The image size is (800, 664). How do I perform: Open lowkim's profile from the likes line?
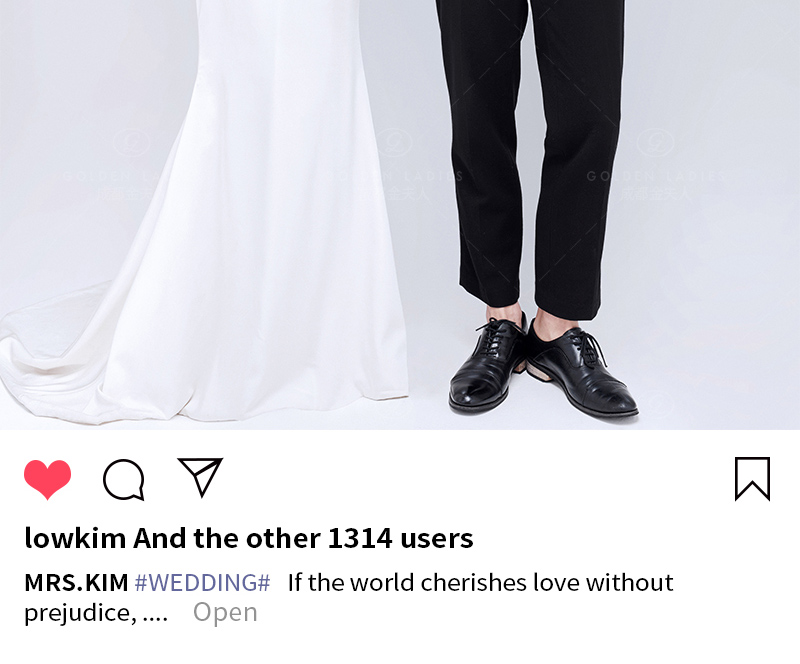pyautogui.click(x=75, y=538)
